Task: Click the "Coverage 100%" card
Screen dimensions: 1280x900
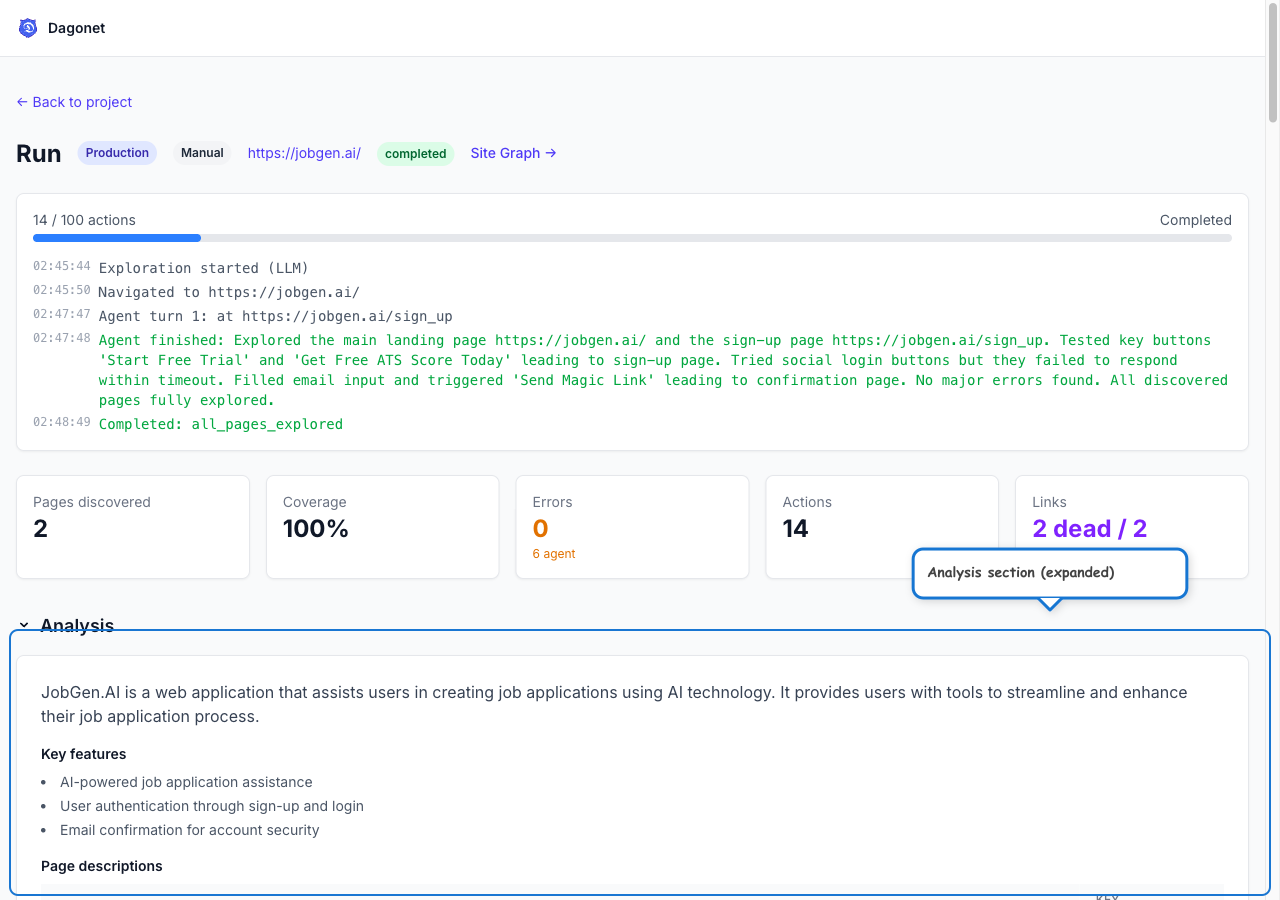Action: click(382, 527)
